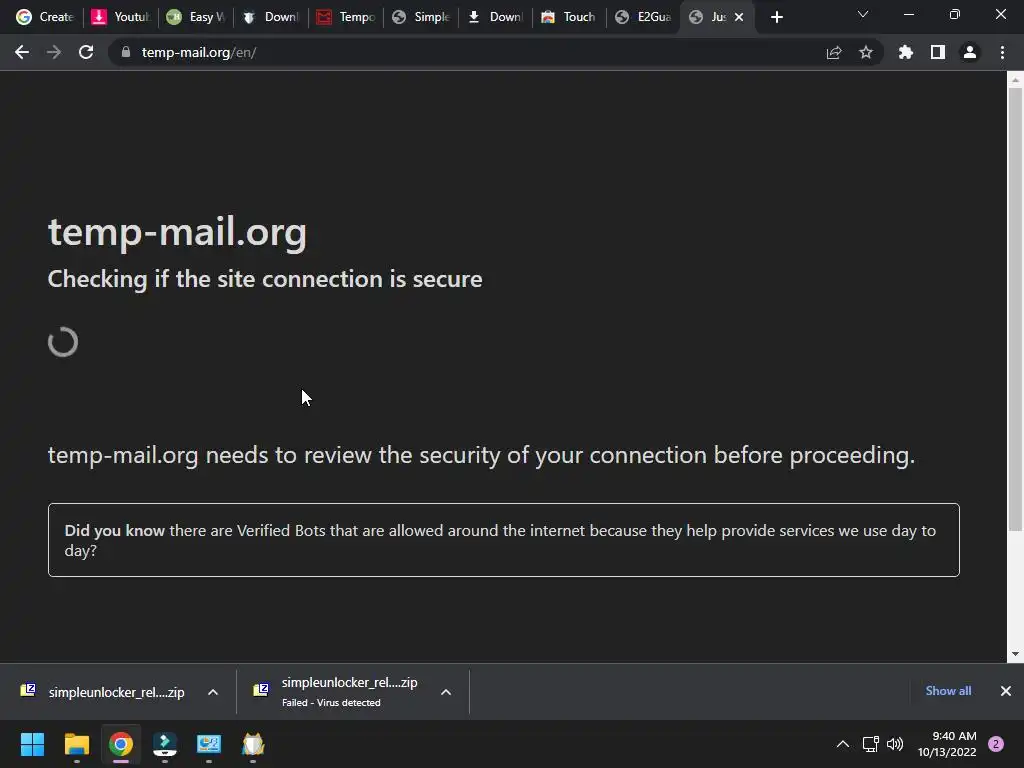Click 'Failed - Virus detected' status text

[331, 703]
